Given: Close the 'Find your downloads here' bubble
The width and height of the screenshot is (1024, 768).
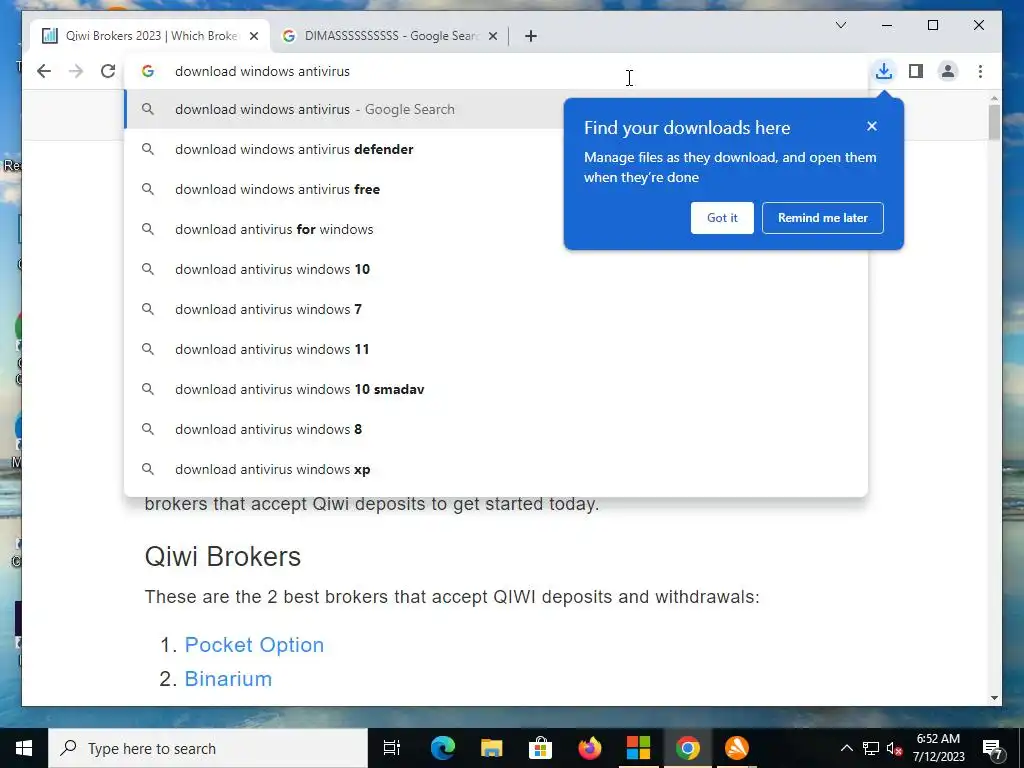Looking at the screenshot, I should 872,126.
